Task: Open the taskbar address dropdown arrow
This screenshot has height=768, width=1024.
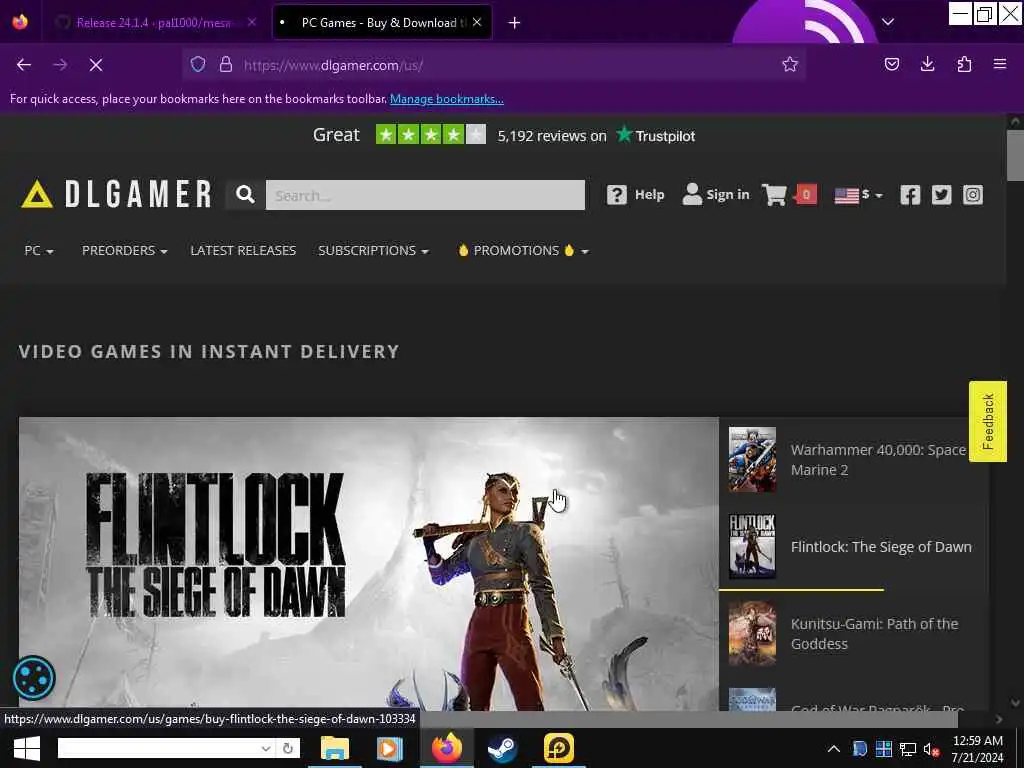Action: [x=266, y=748]
